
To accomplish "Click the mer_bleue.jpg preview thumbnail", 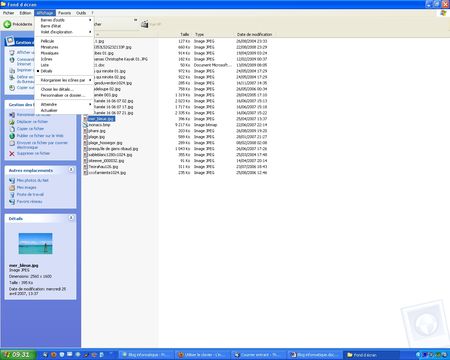I will 36,244.
